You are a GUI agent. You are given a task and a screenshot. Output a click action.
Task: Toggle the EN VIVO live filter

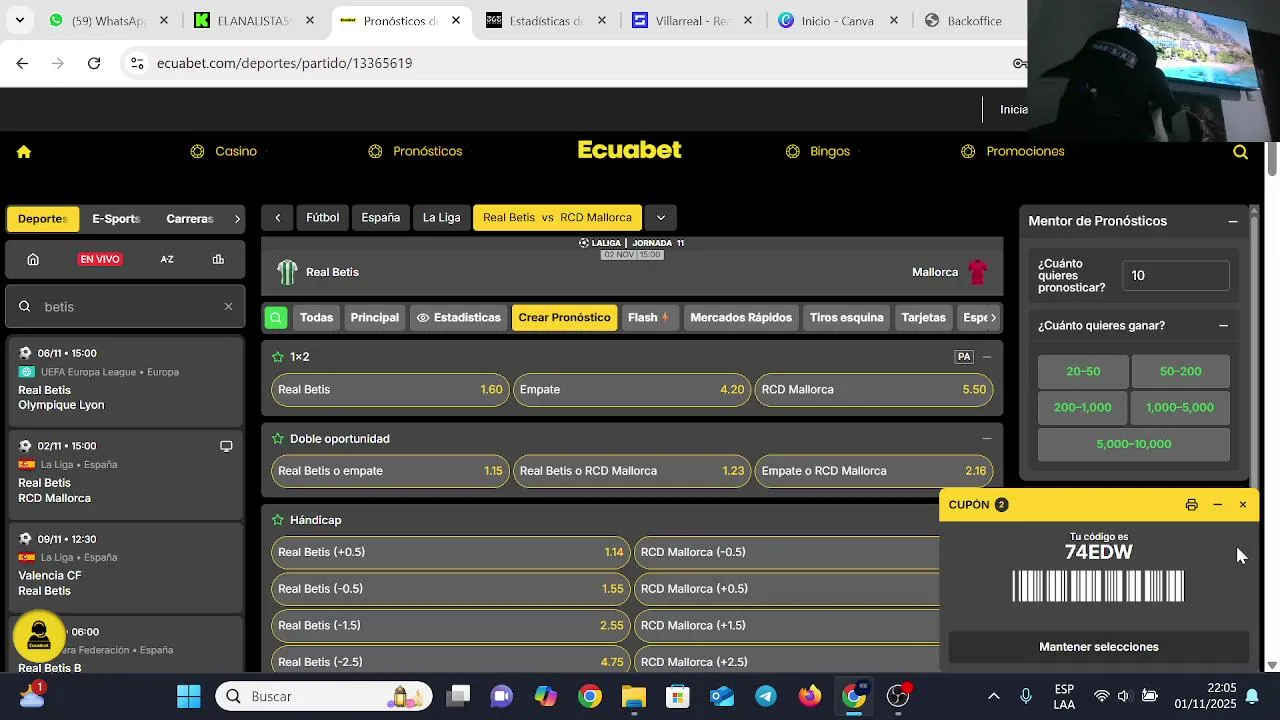pos(100,259)
